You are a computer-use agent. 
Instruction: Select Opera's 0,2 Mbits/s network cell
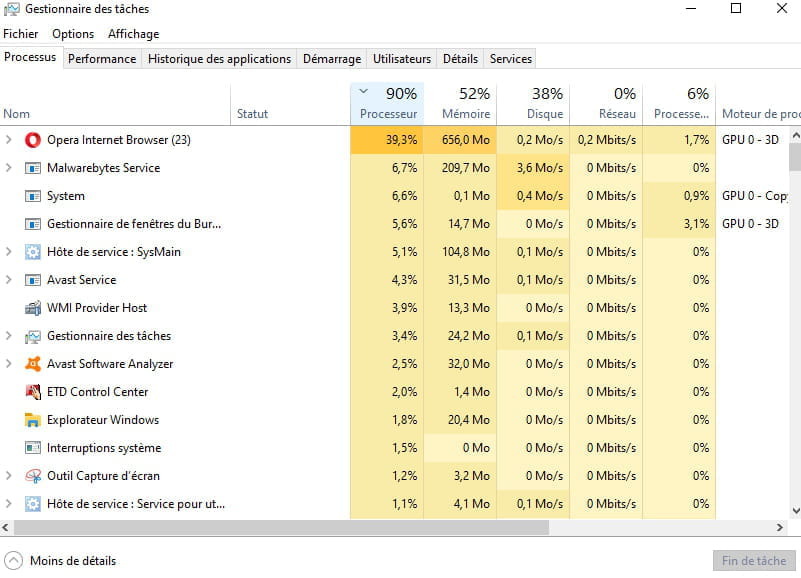[x=606, y=140]
